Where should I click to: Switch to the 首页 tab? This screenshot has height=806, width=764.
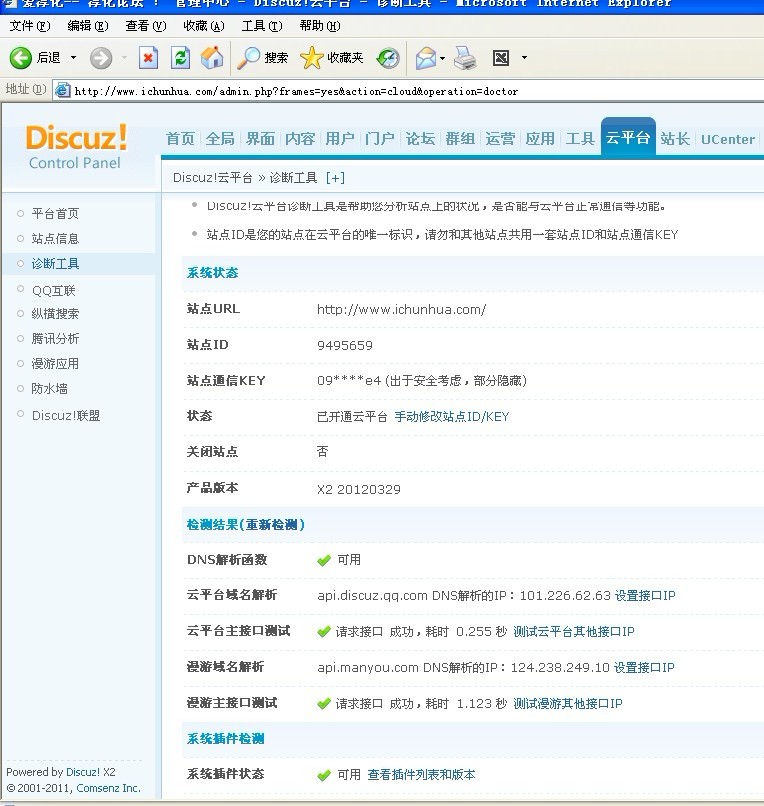coord(180,138)
